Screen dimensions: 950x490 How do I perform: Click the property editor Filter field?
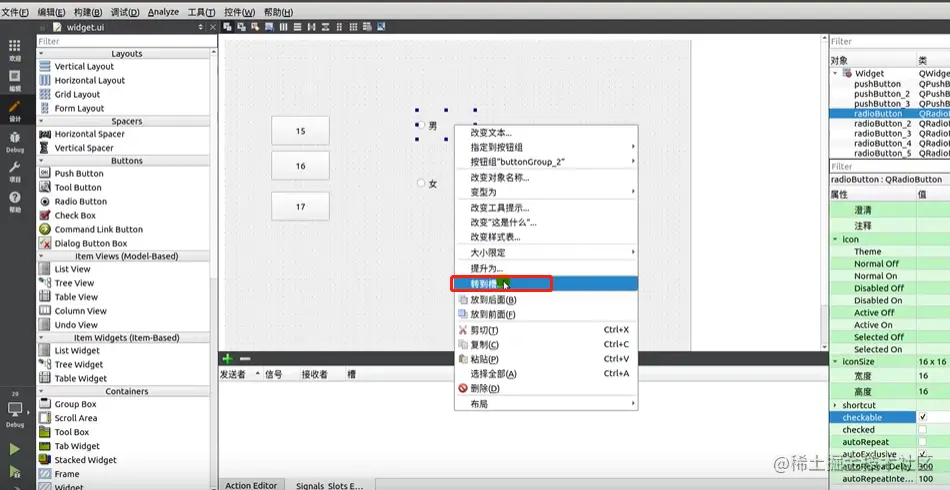(889, 166)
